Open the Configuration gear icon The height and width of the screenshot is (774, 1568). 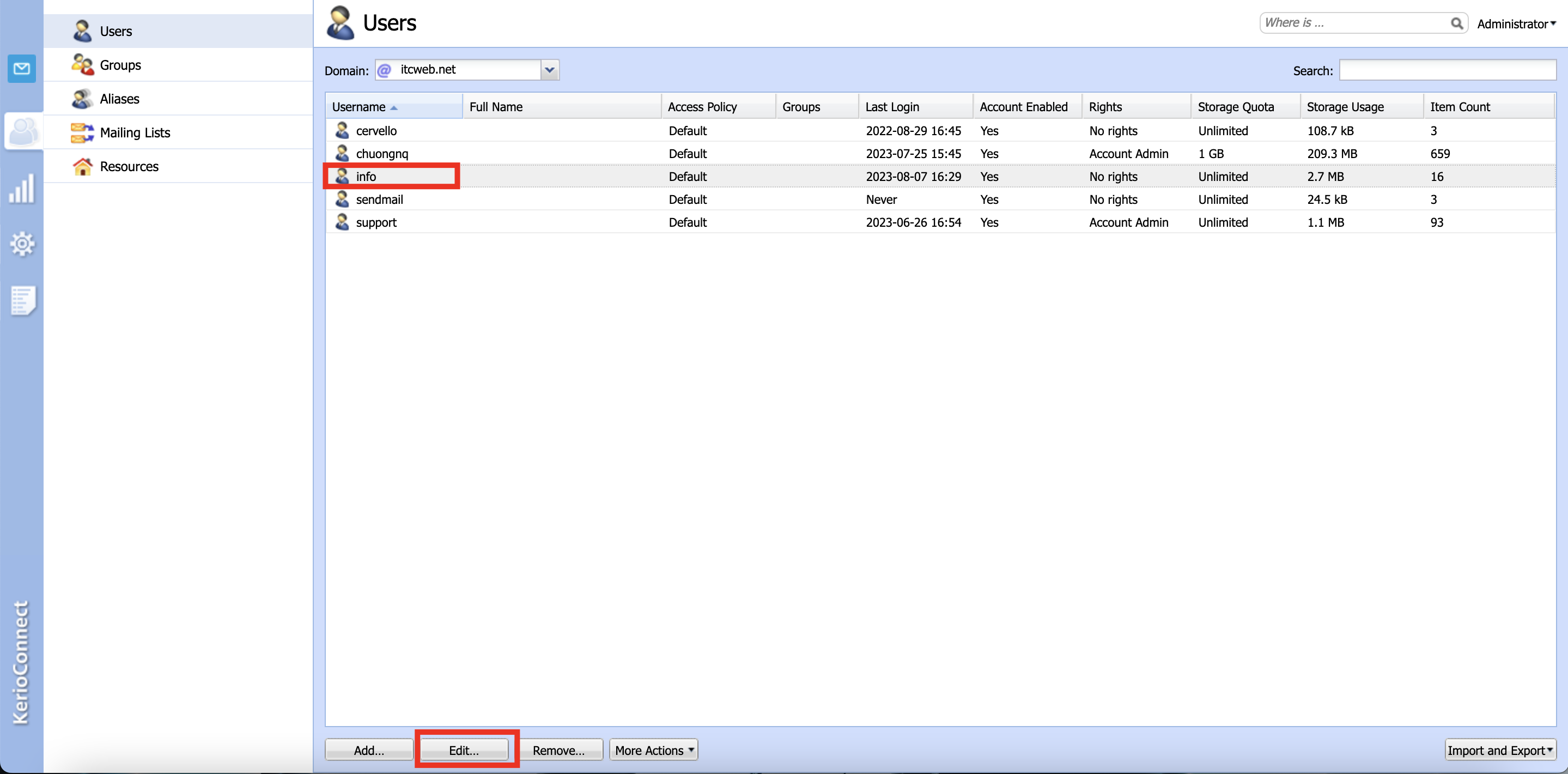[x=22, y=244]
